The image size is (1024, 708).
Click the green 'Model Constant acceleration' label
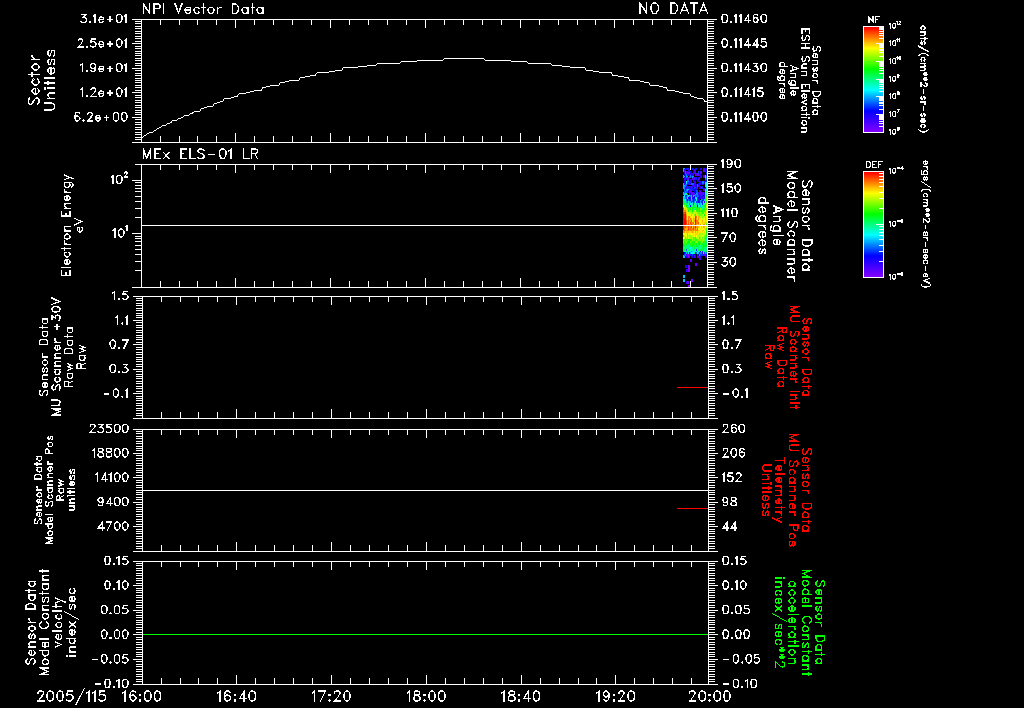pos(799,623)
